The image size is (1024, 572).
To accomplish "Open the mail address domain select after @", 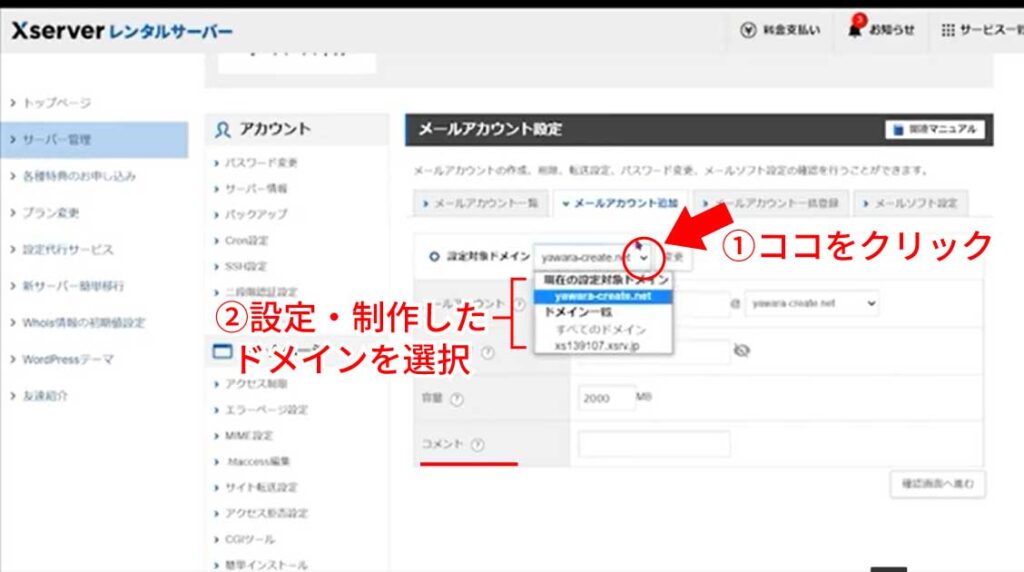I will (812, 303).
